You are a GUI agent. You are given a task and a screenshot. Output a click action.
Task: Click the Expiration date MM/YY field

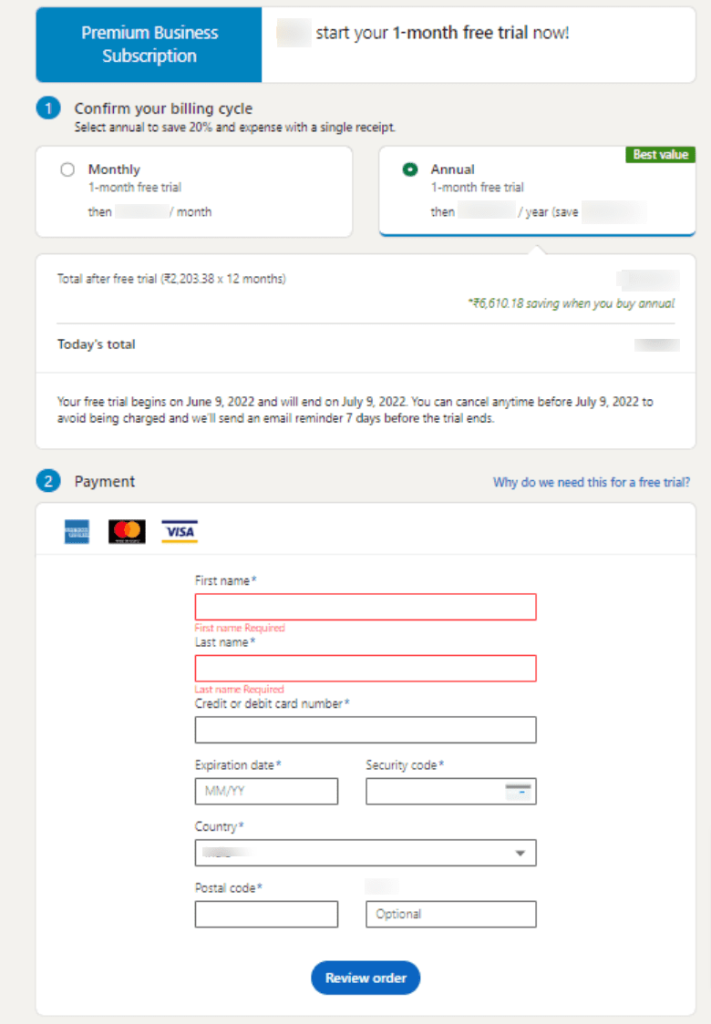point(266,791)
